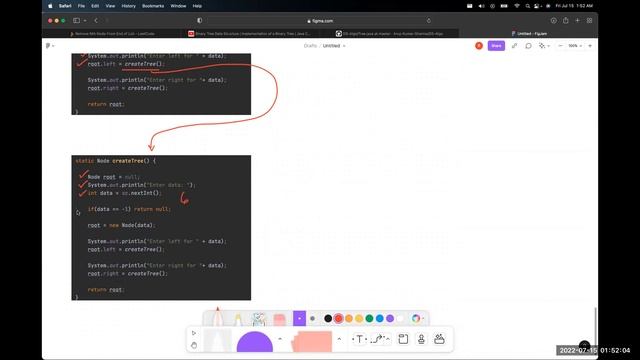Pick the orange marker color
This screenshot has height=360, width=640.
tap(349, 318)
